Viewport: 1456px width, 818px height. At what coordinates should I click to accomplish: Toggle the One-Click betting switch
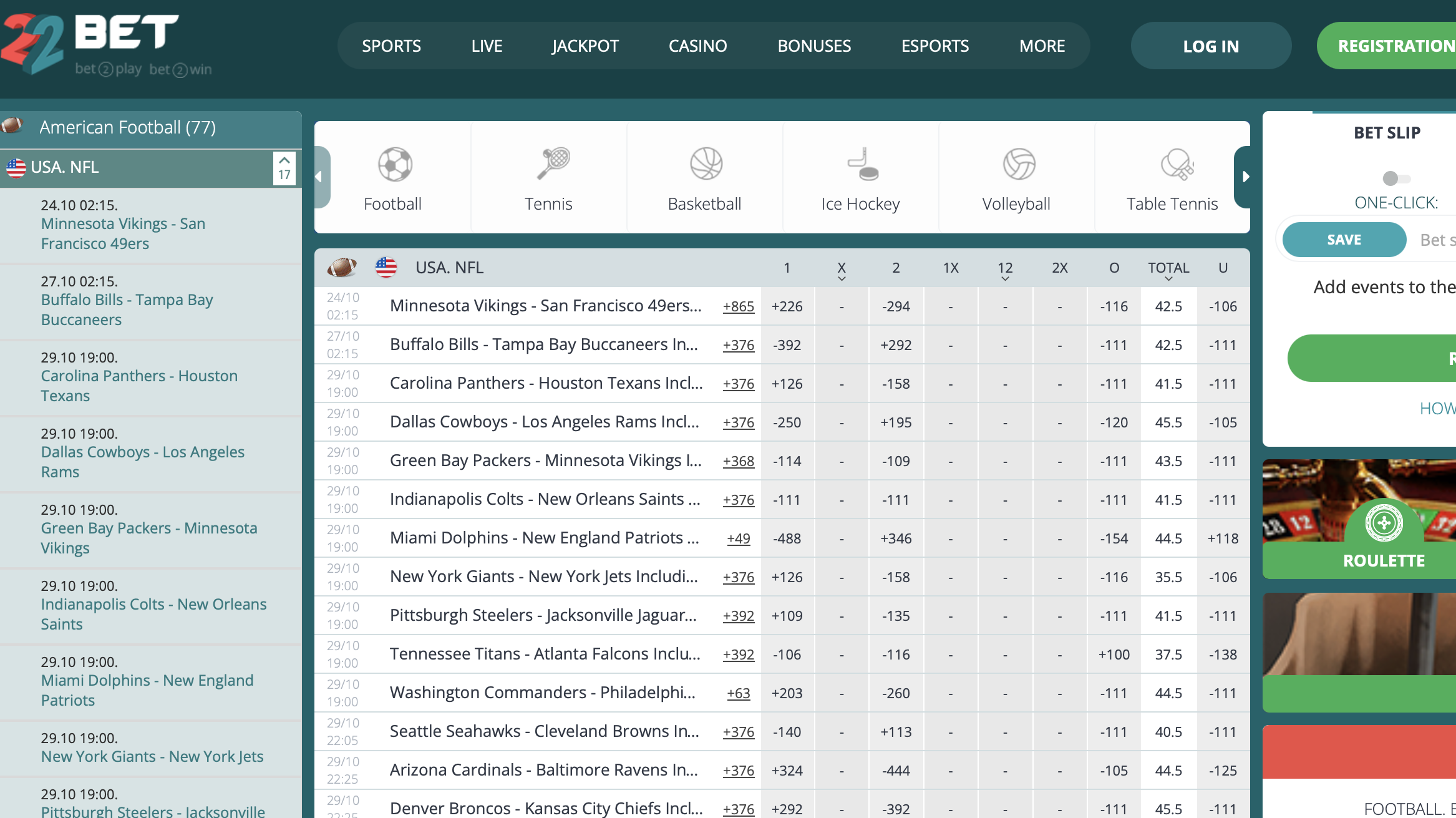[x=1395, y=178]
